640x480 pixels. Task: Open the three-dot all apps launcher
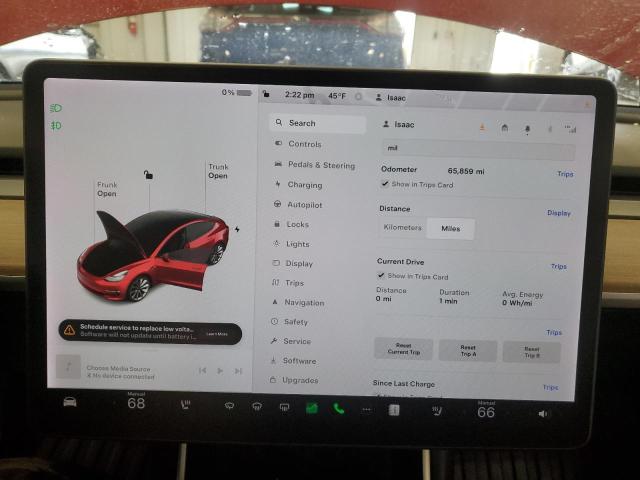click(367, 409)
